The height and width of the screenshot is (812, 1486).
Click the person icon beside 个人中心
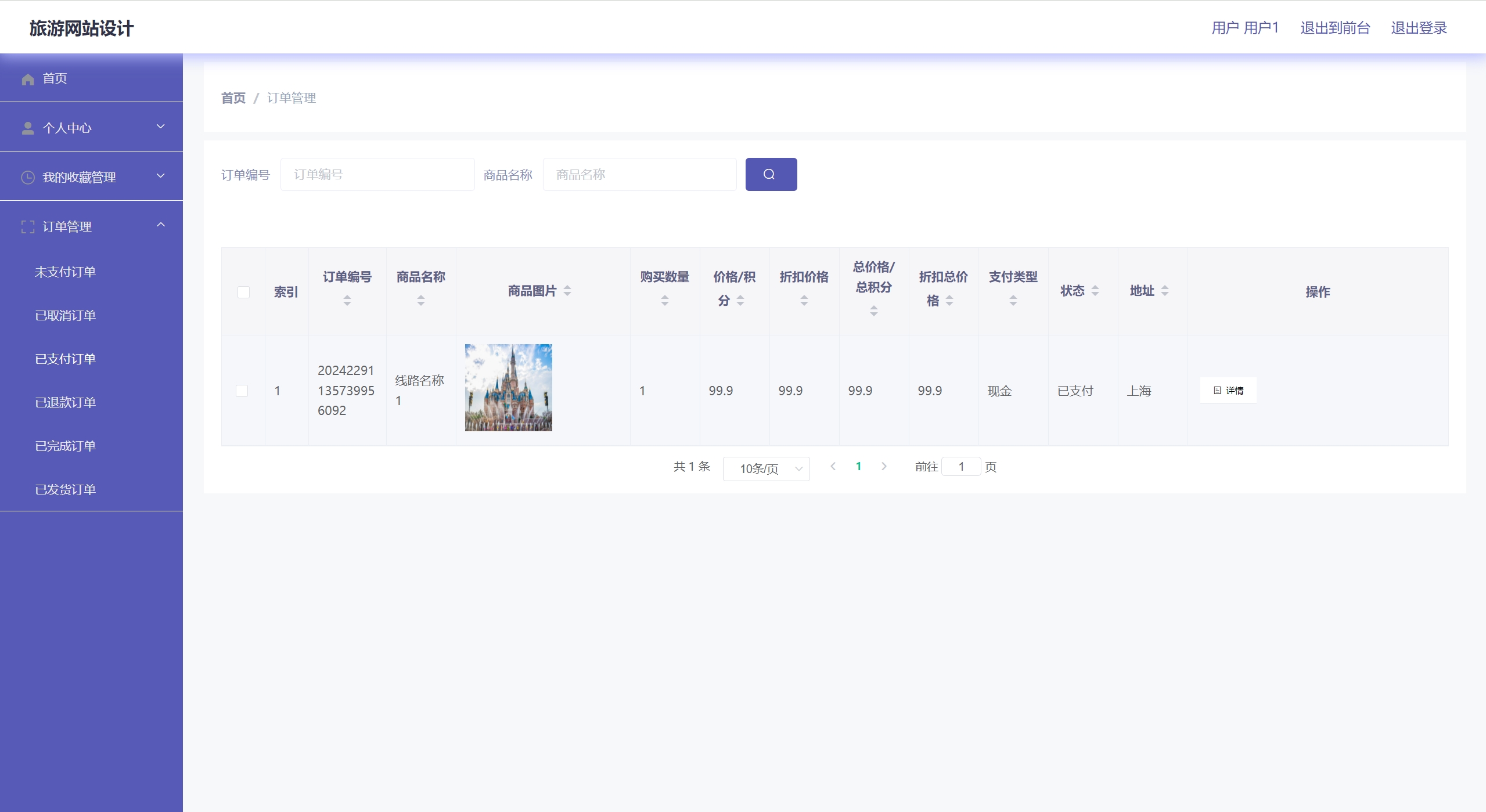pos(28,128)
